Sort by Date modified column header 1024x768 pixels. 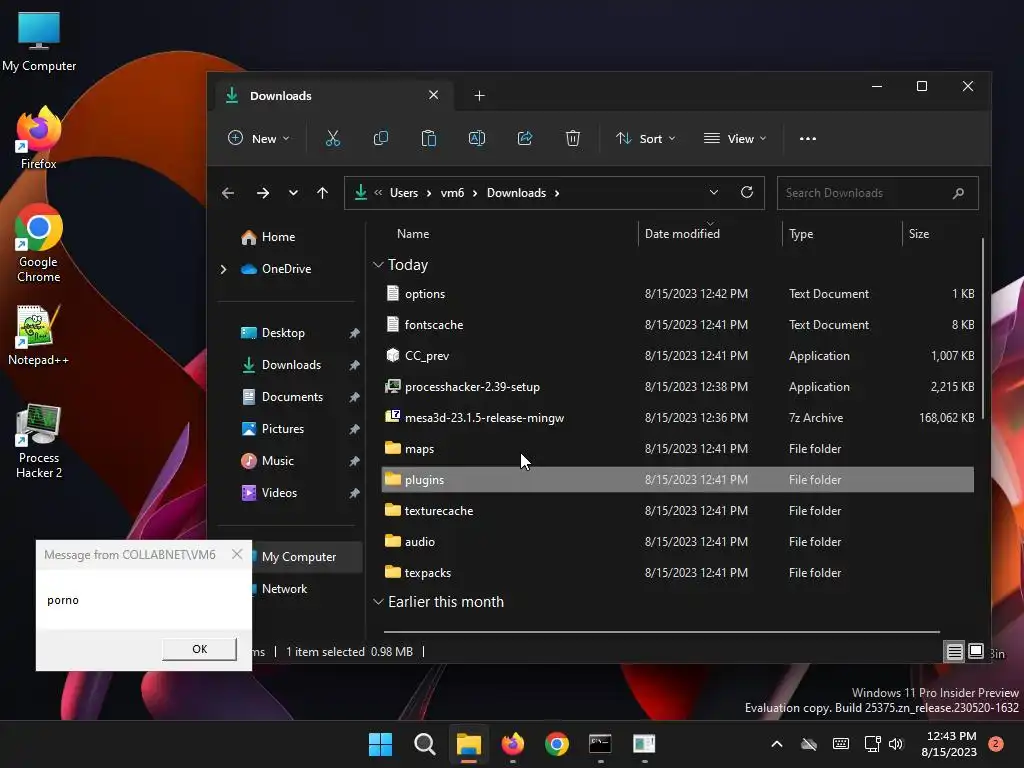(x=682, y=234)
